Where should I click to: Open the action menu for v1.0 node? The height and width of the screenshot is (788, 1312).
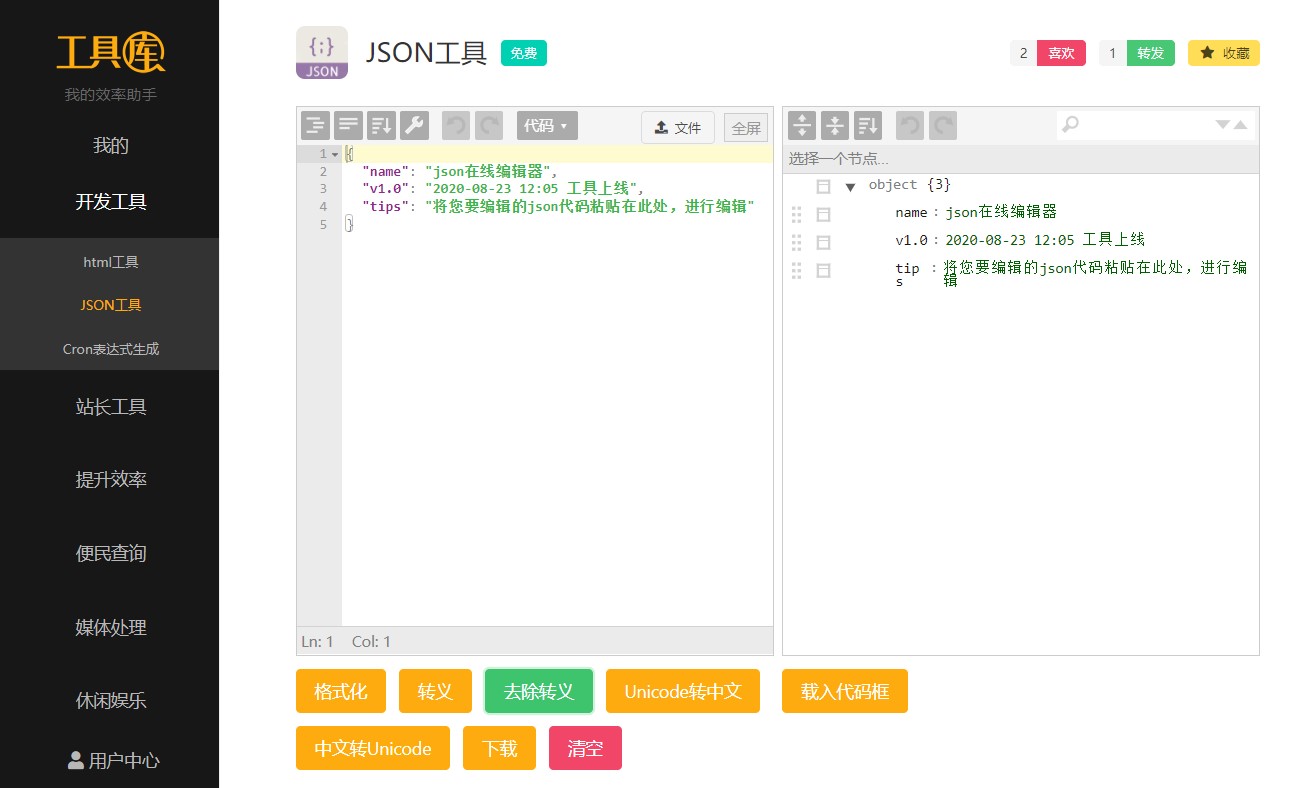pyautogui.click(x=823, y=242)
